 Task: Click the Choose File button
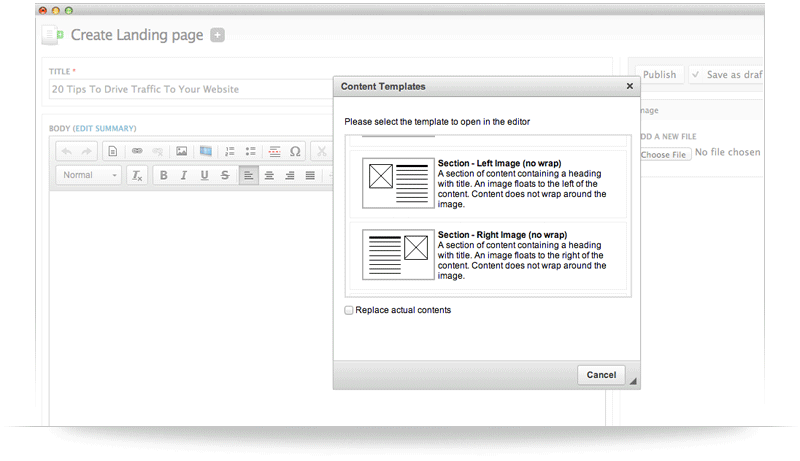click(665, 155)
